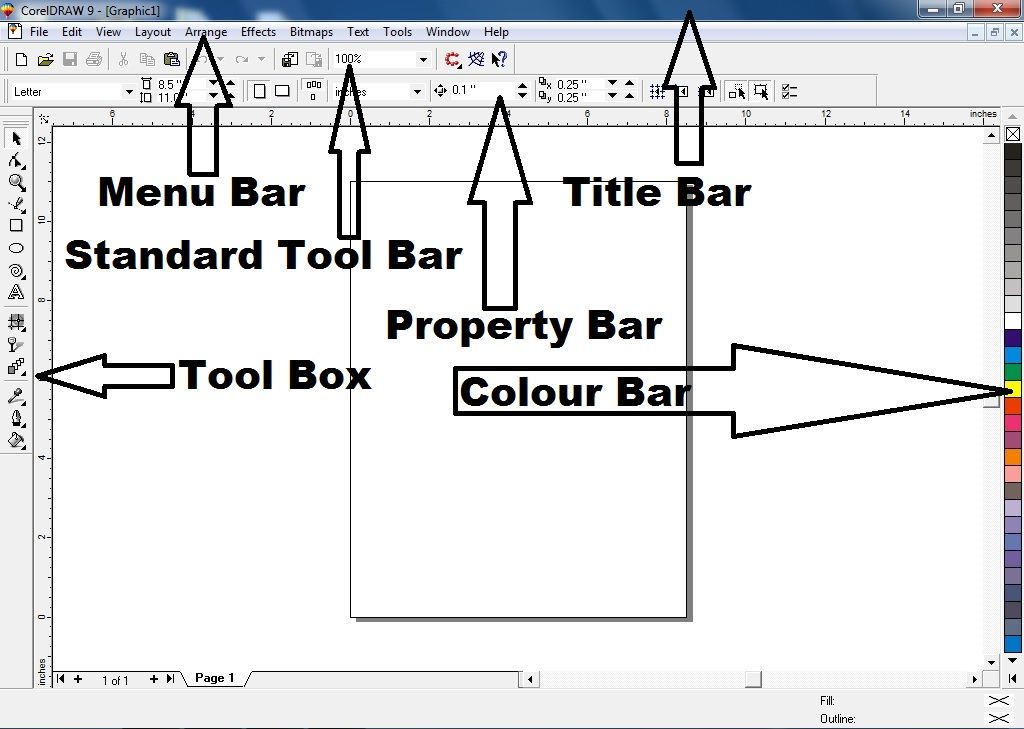The height and width of the screenshot is (729, 1024).
Task: Select the Fill bucket tool
Action: [x=16, y=440]
